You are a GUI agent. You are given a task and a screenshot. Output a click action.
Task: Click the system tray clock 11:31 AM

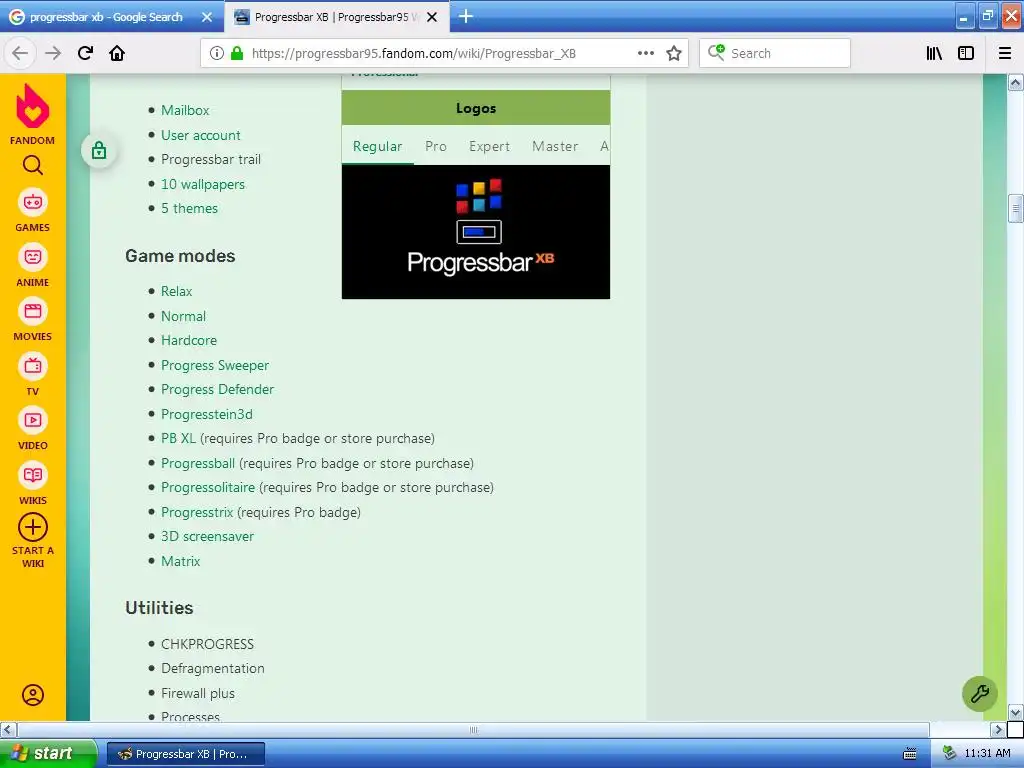coord(987,753)
